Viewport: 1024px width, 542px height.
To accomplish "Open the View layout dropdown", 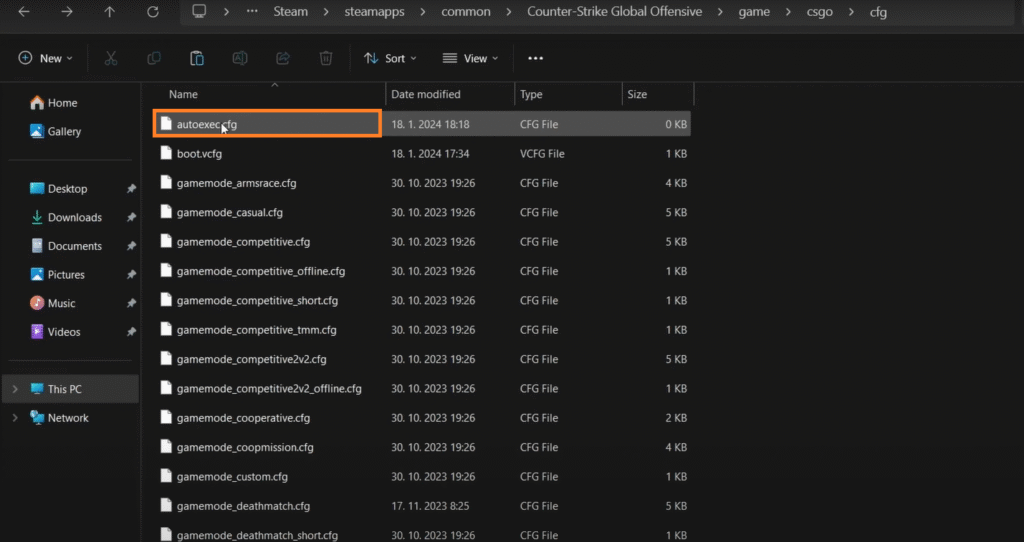I will (469, 58).
